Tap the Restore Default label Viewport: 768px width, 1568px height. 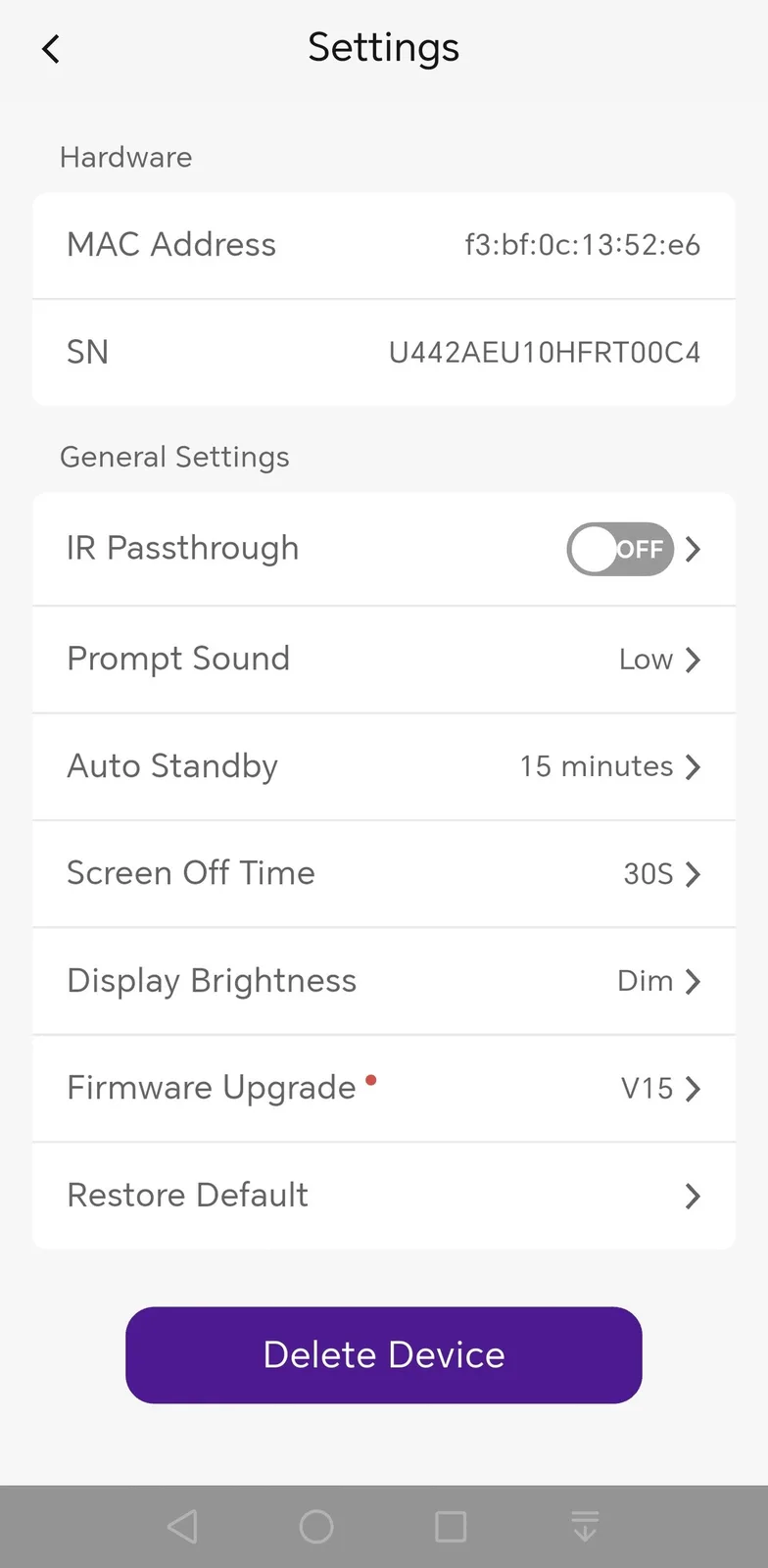[x=188, y=1196]
